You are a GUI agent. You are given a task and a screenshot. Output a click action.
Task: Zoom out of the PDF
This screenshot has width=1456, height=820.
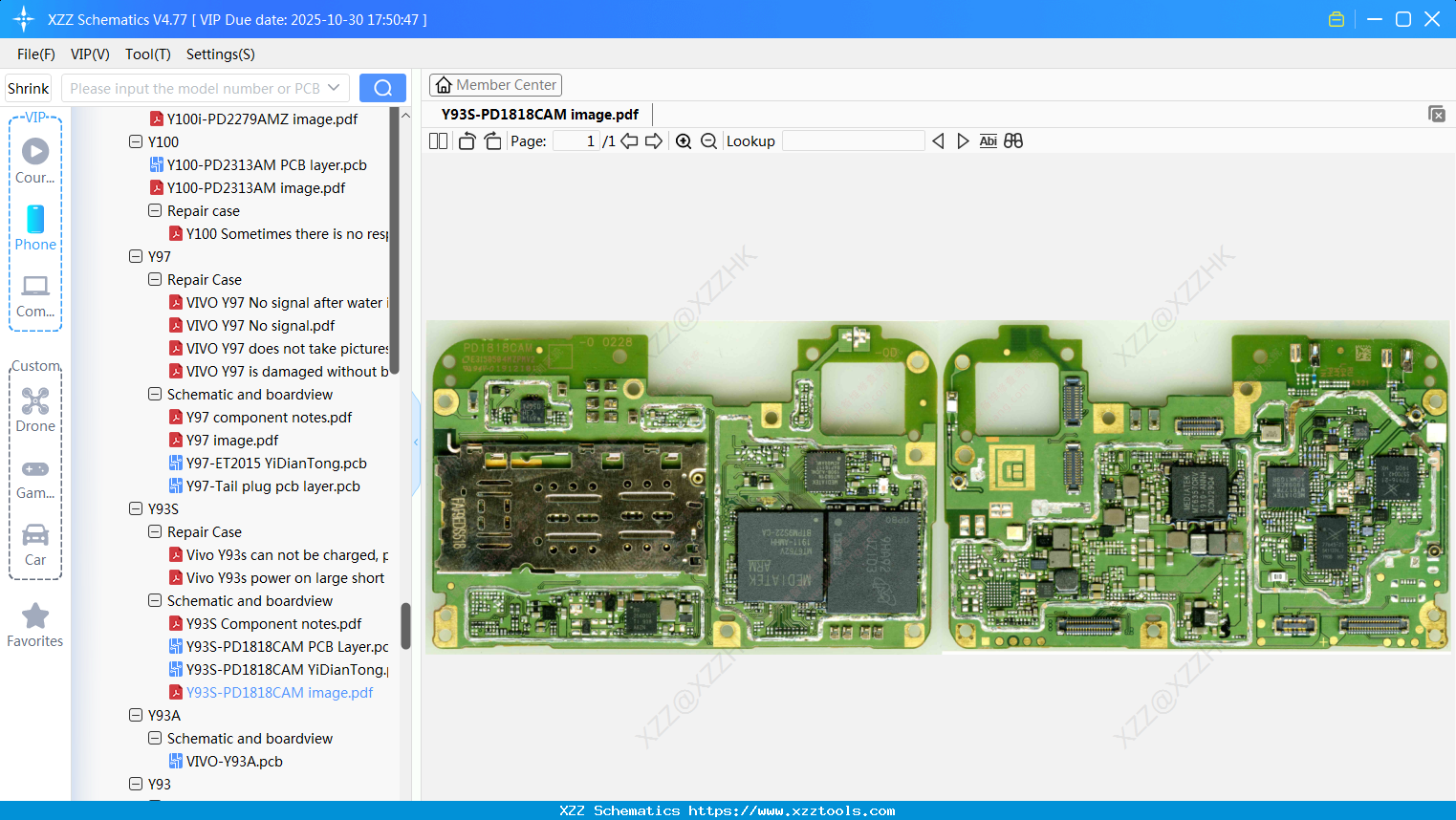[x=708, y=141]
